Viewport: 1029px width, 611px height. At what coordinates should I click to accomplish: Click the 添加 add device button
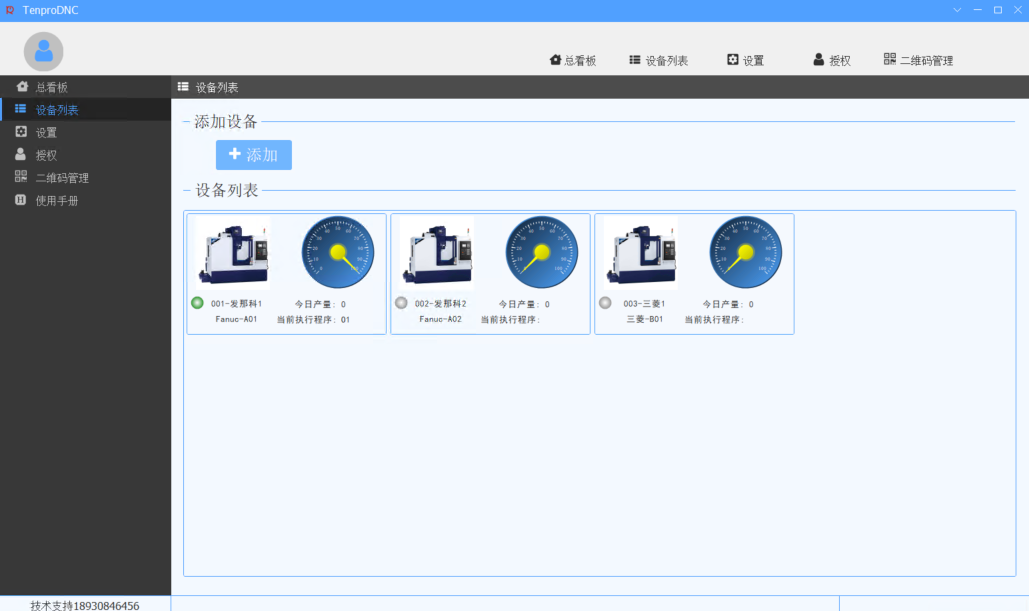click(254, 155)
